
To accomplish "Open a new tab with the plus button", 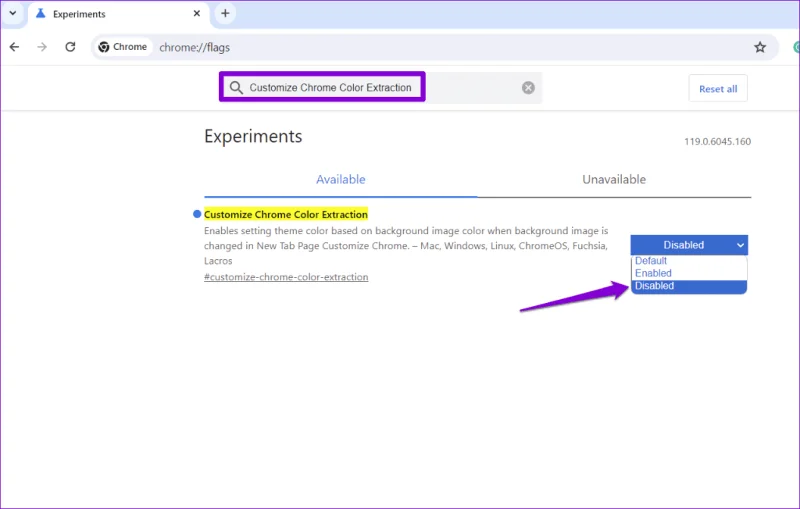I will point(225,13).
